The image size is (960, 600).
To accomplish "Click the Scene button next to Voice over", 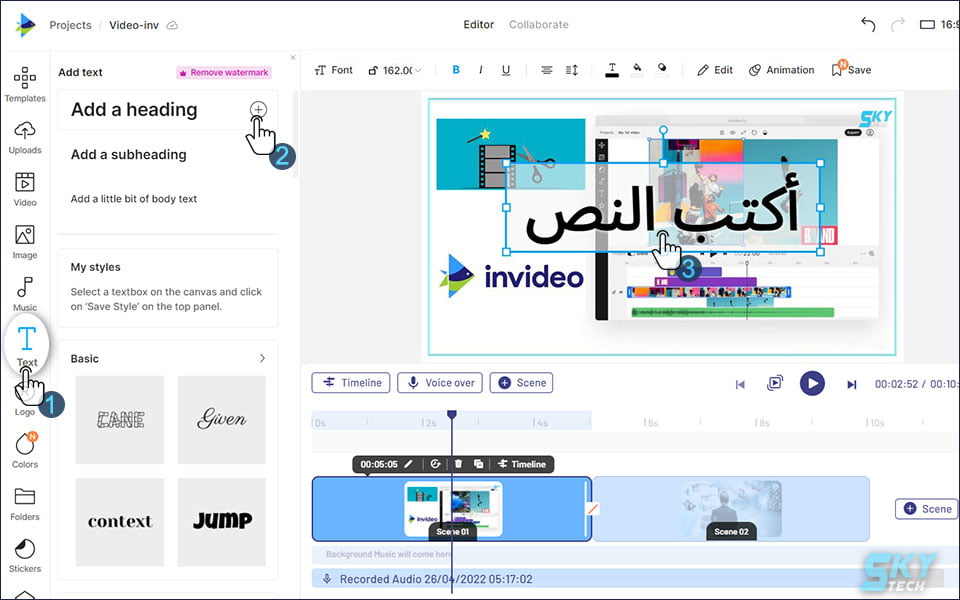I will 521,383.
